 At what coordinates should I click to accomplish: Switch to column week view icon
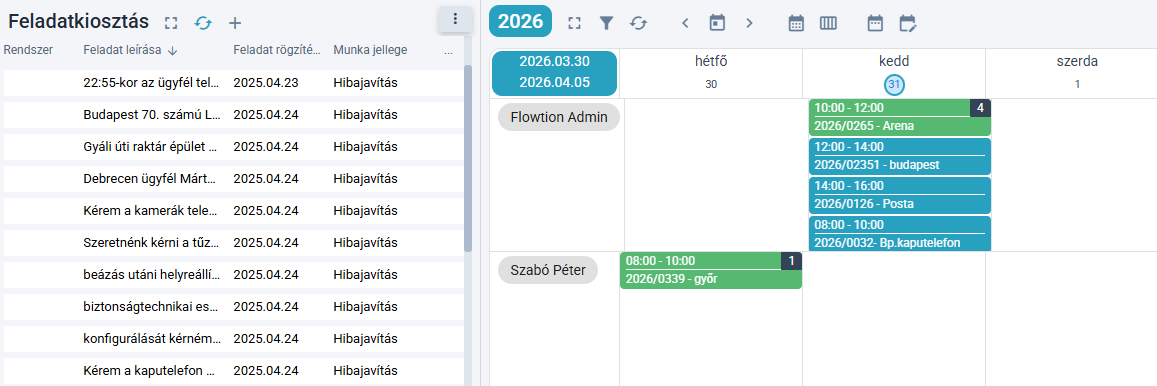point(829,23)
